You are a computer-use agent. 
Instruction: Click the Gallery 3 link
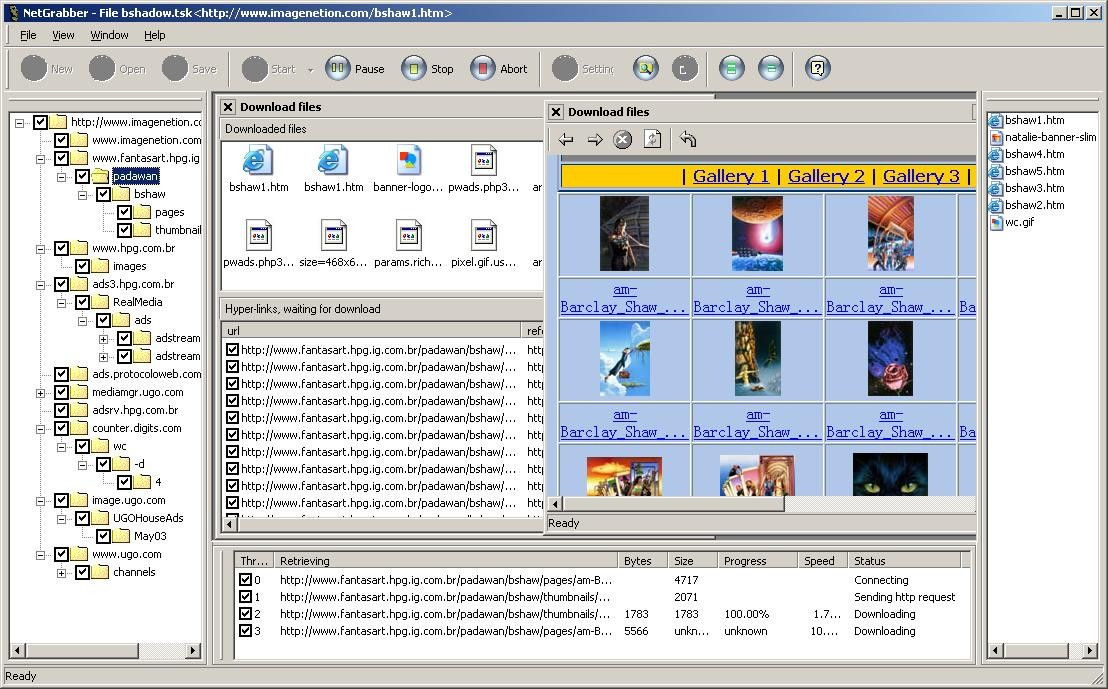(x=921, y=176)
